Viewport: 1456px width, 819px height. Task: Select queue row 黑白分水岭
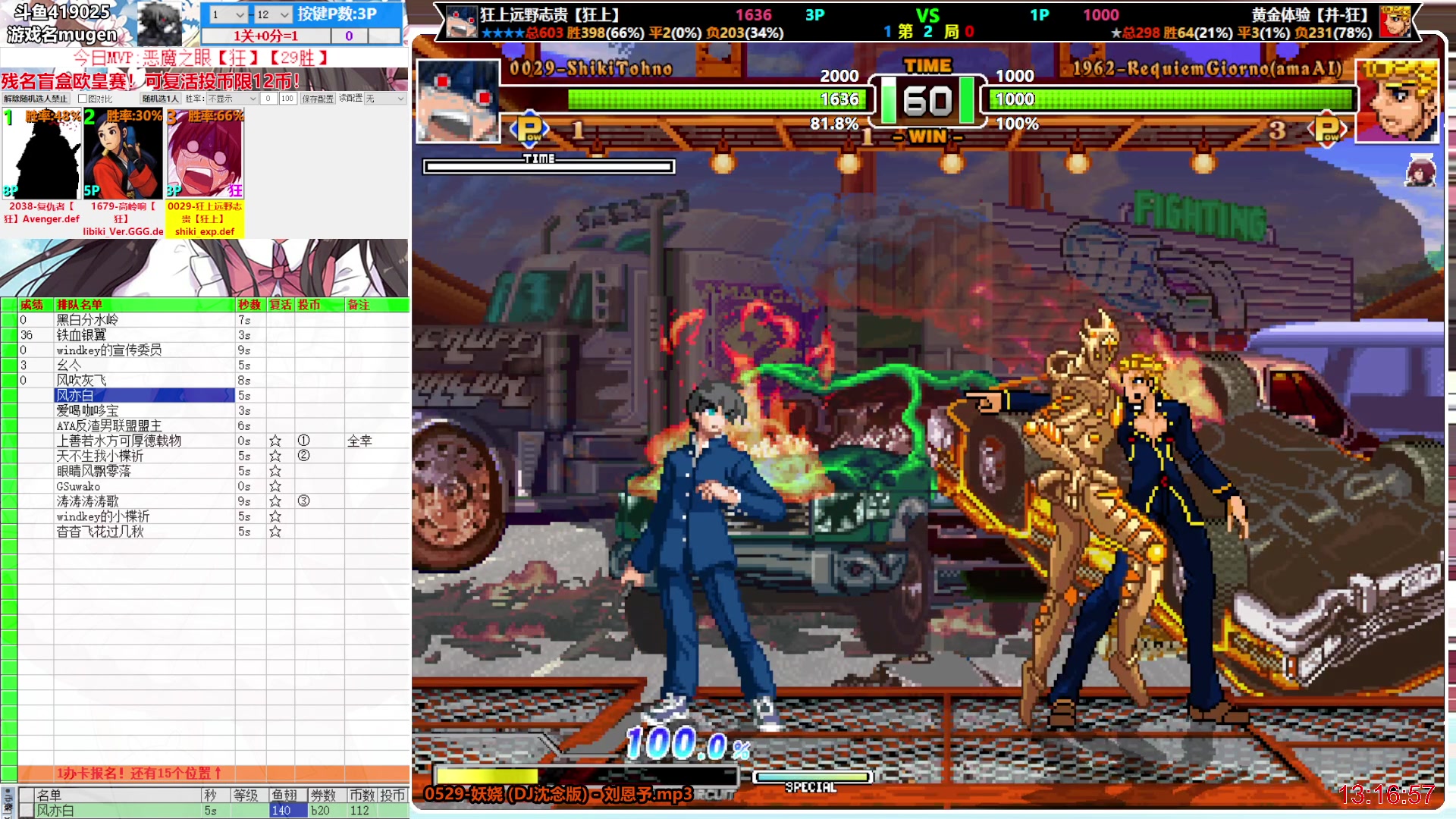tap(144, 320)
